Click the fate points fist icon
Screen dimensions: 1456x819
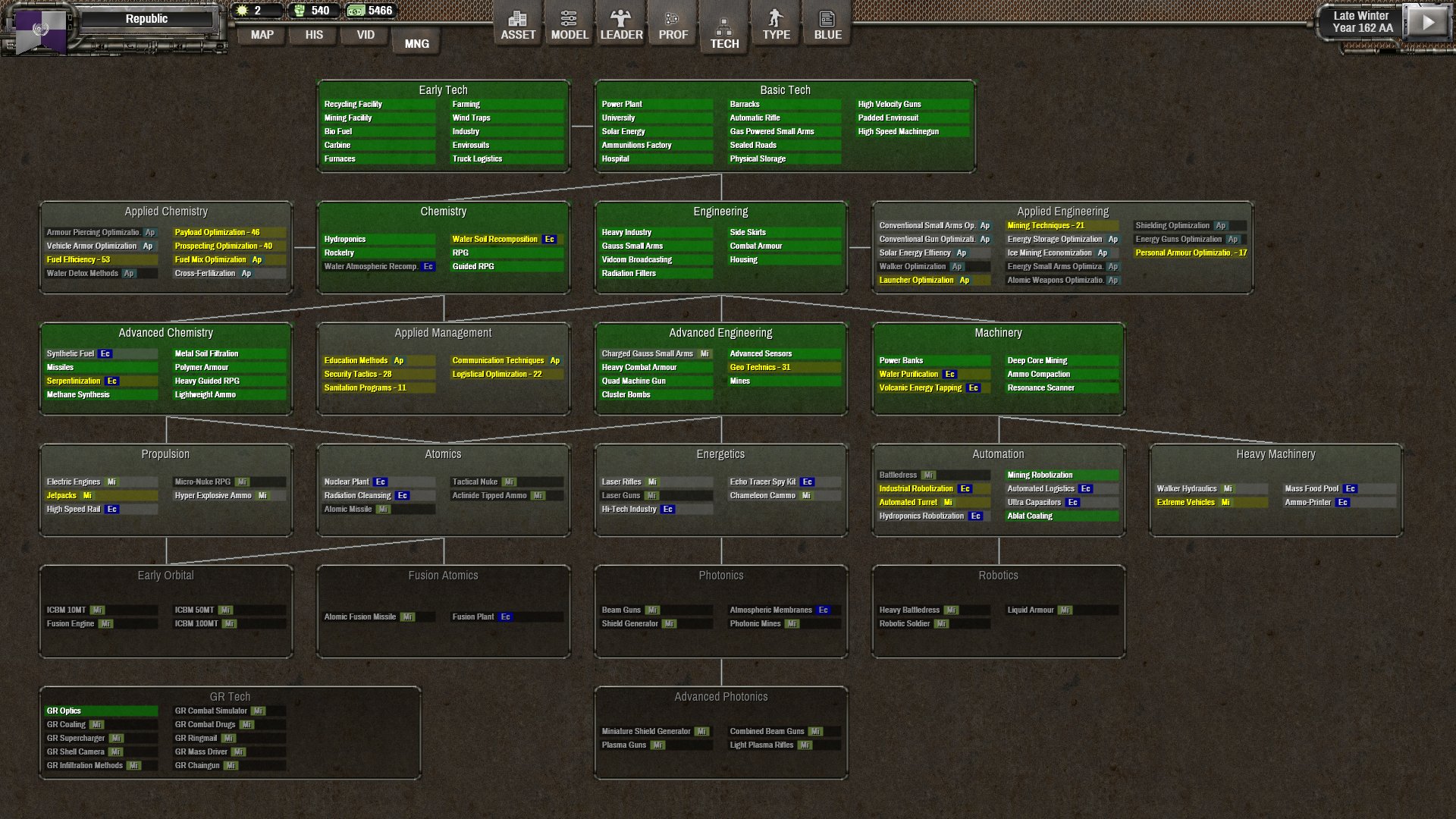click(300, 11)
